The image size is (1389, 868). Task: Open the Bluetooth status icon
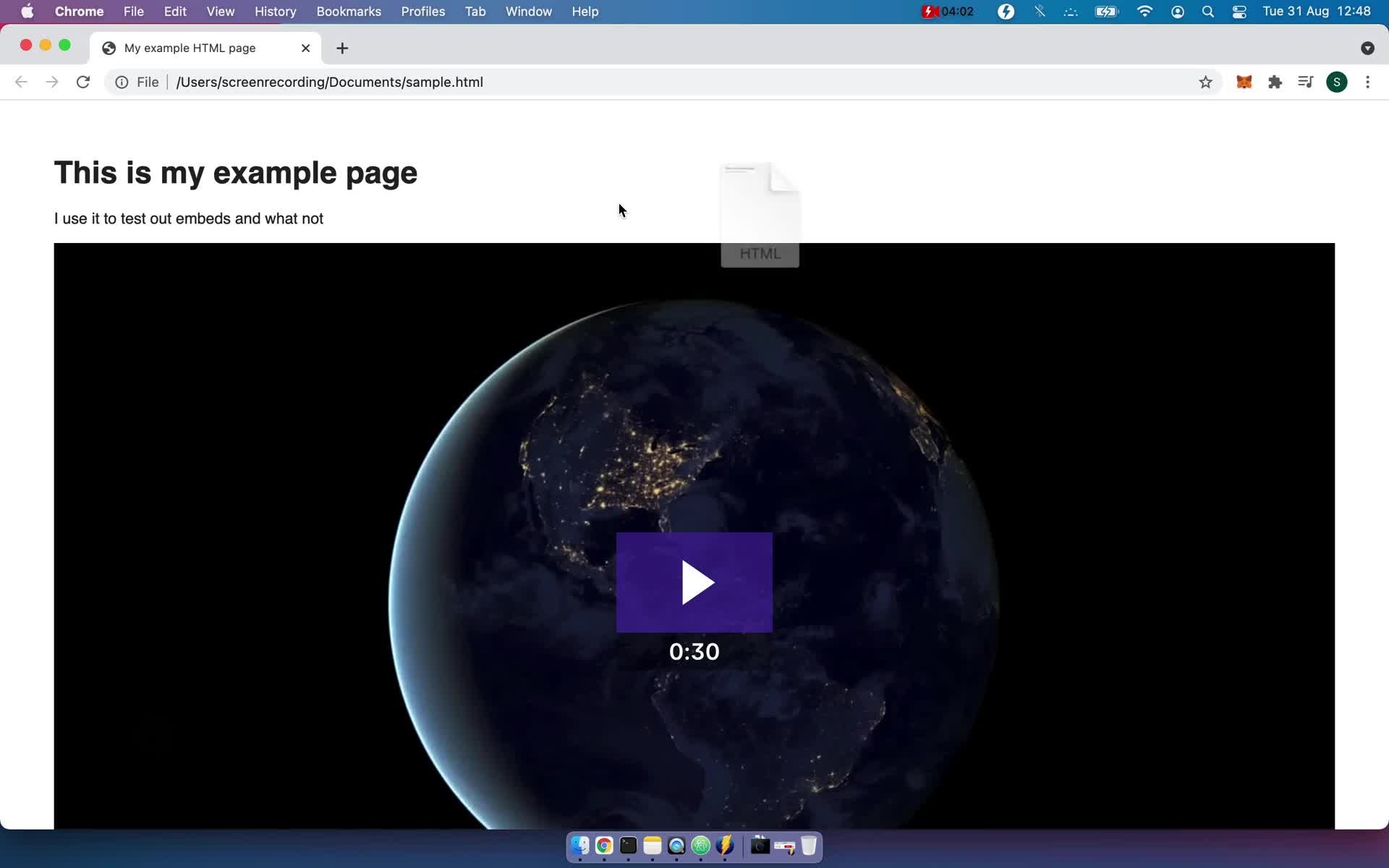(1040, 12)
